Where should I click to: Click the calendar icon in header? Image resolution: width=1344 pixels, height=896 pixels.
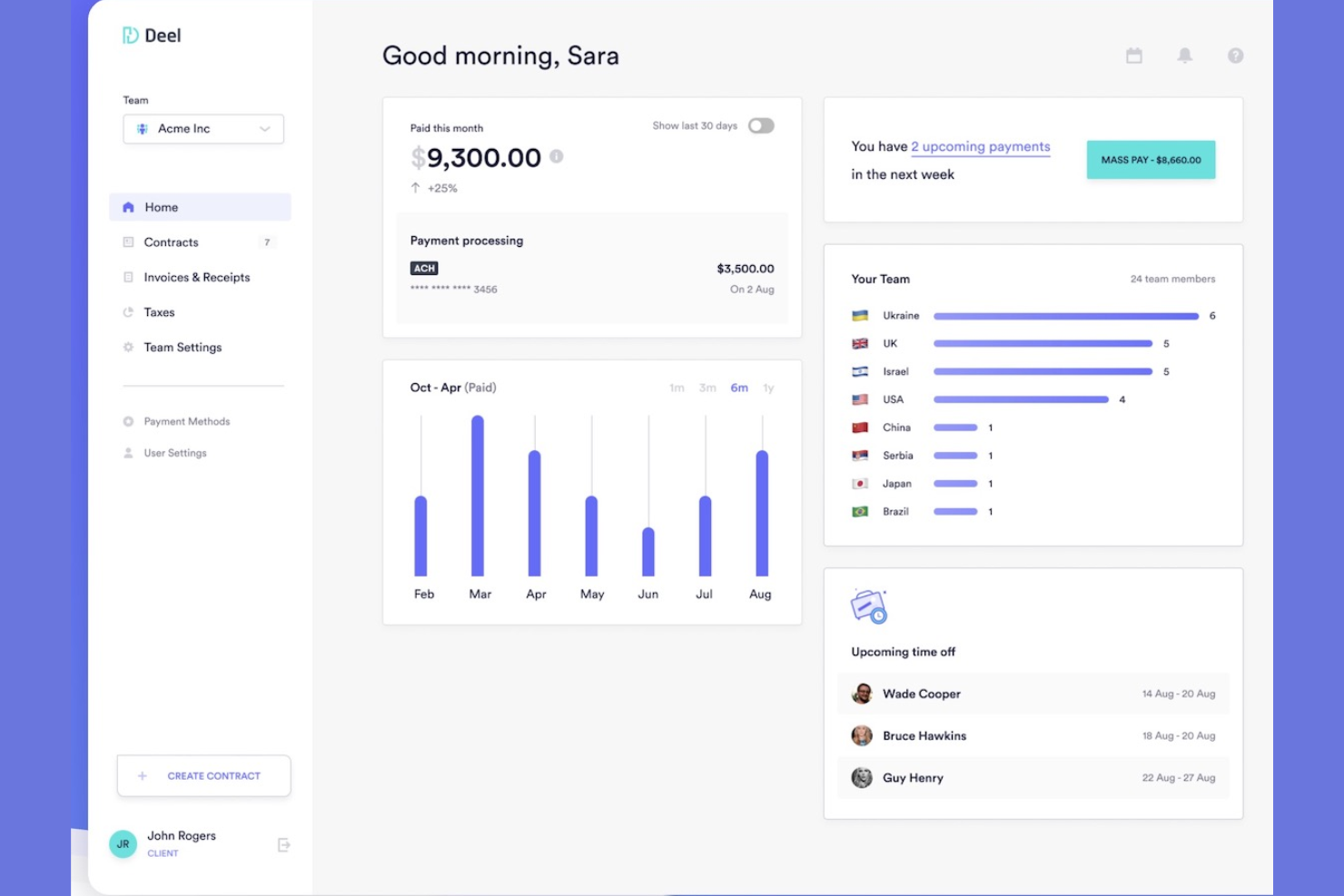(x=1133, y=55)
